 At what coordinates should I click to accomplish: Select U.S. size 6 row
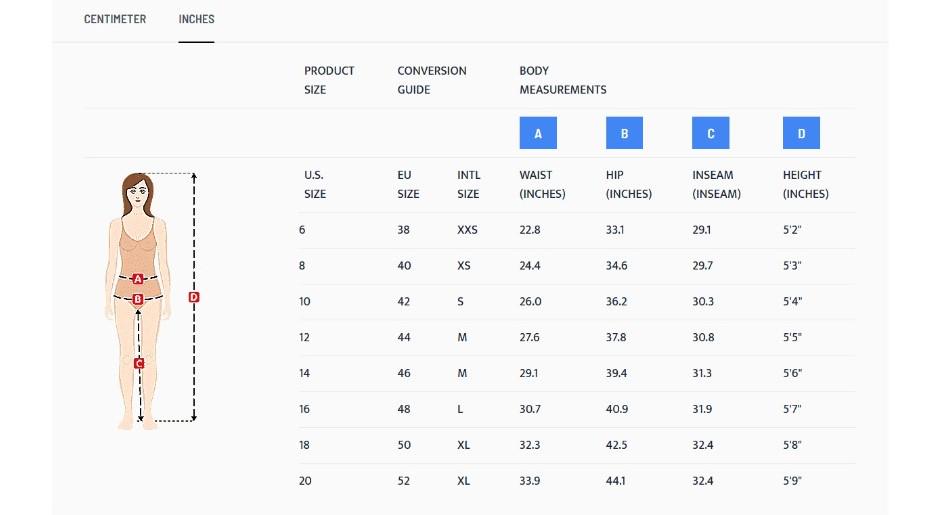tap(303, 230)
